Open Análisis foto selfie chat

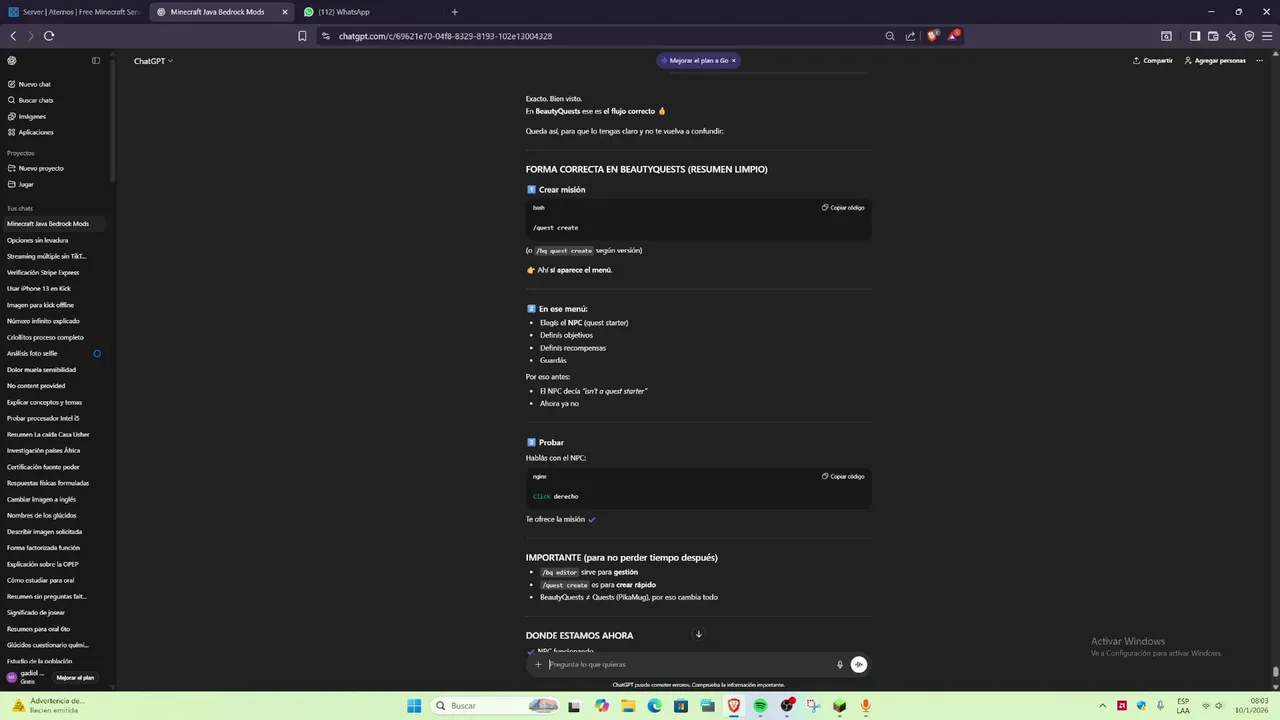click(x=52, y=353)
